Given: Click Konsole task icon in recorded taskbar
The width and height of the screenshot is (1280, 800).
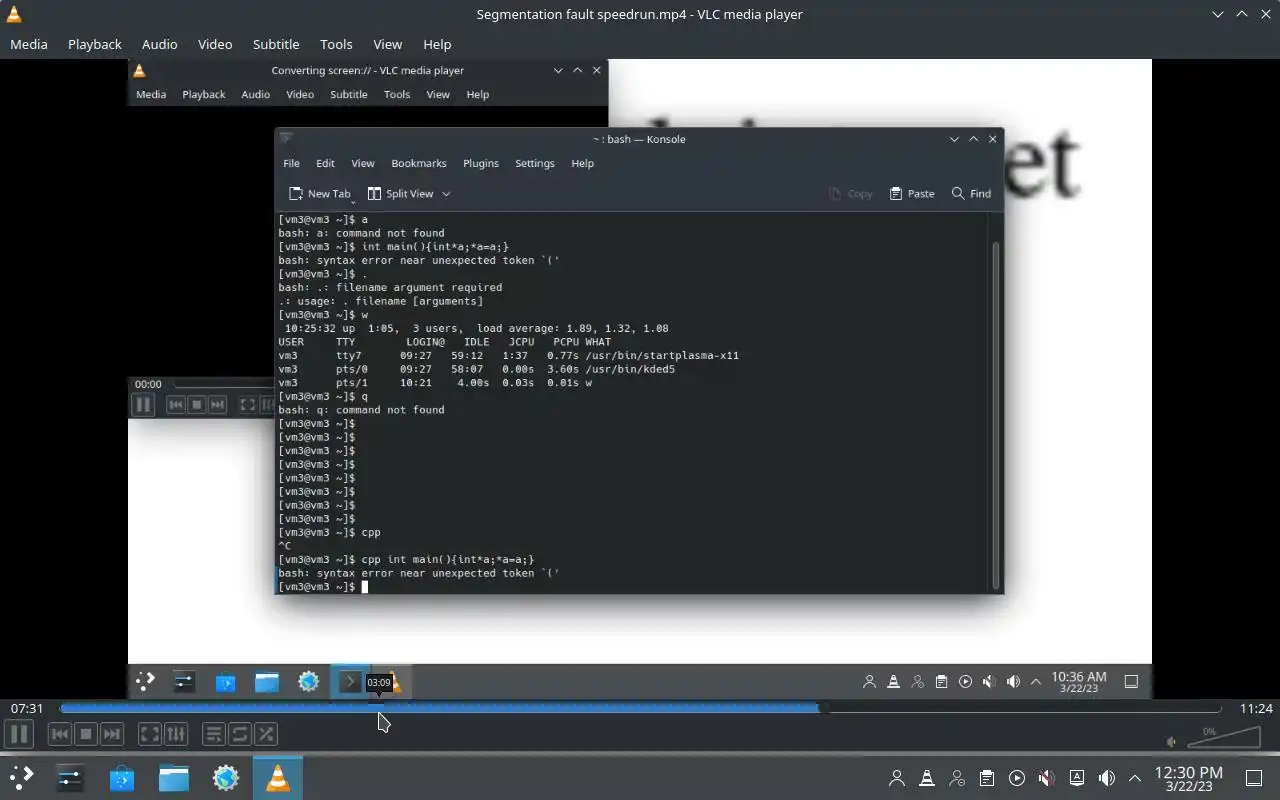Looking at the screenshot, I should click(349, 682).
